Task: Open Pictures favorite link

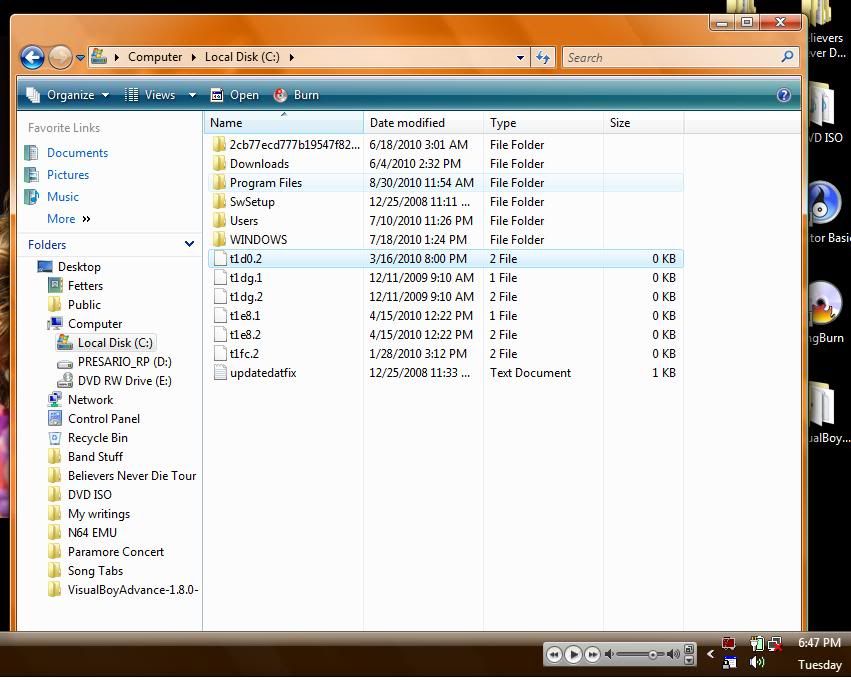Action: 68,175
